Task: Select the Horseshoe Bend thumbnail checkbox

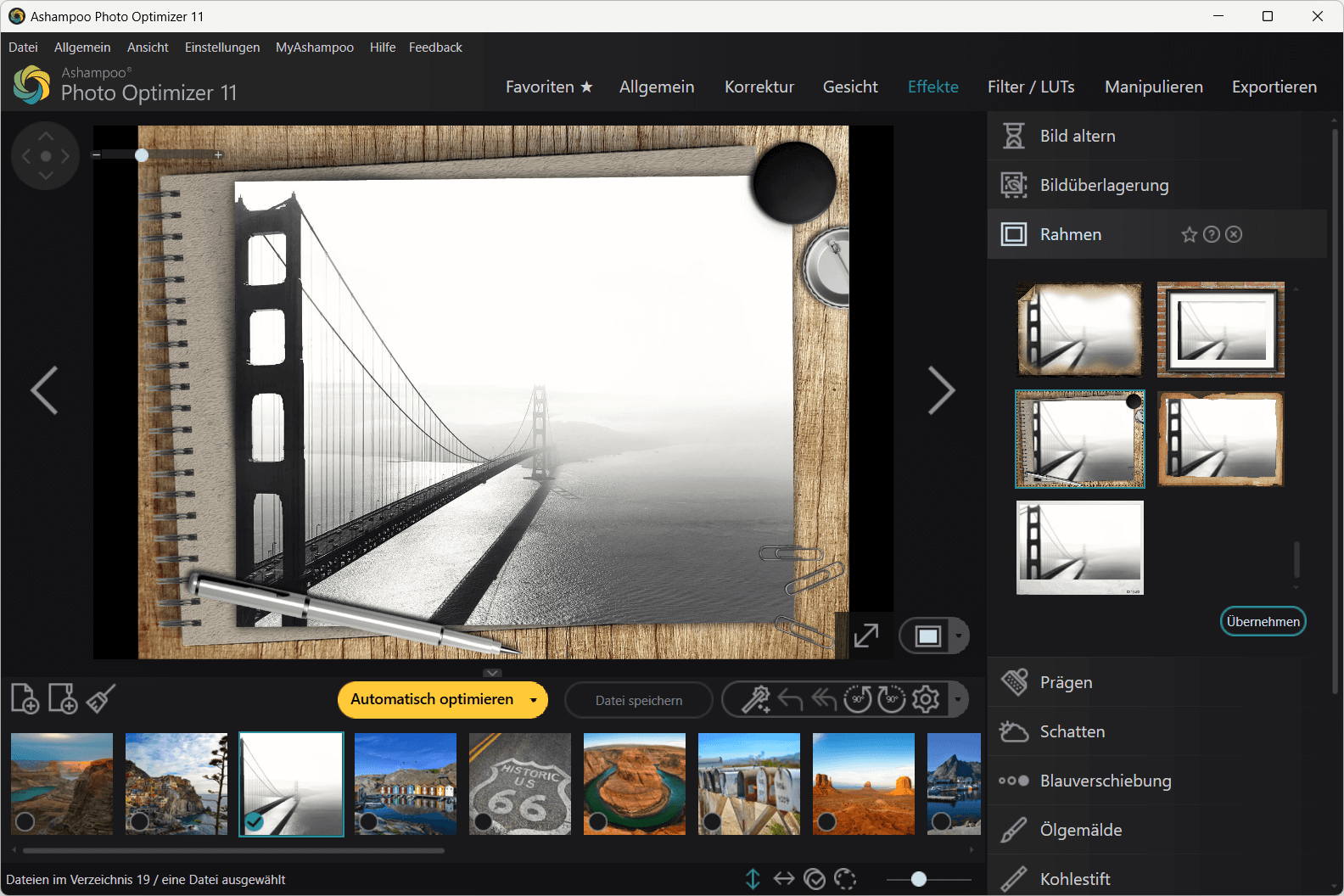Action: pos(597,821)
